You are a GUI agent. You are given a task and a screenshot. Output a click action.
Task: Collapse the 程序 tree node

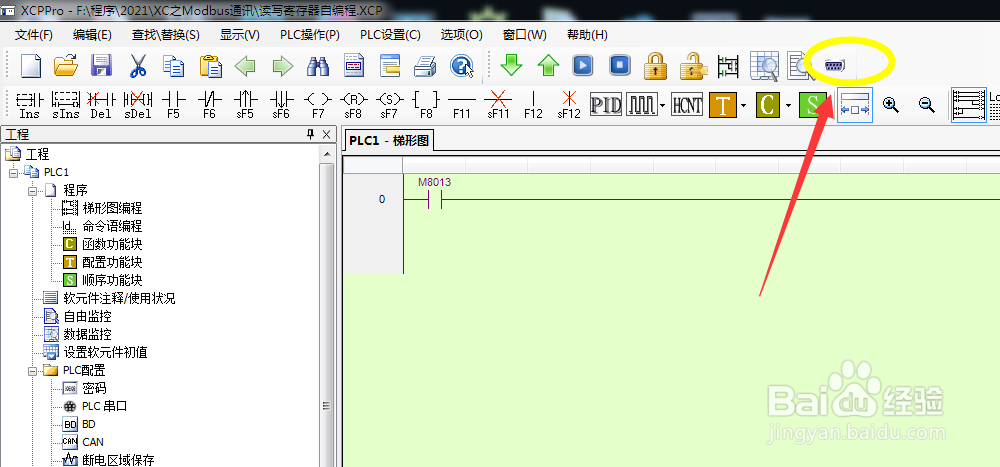click(x=33, y=190)
